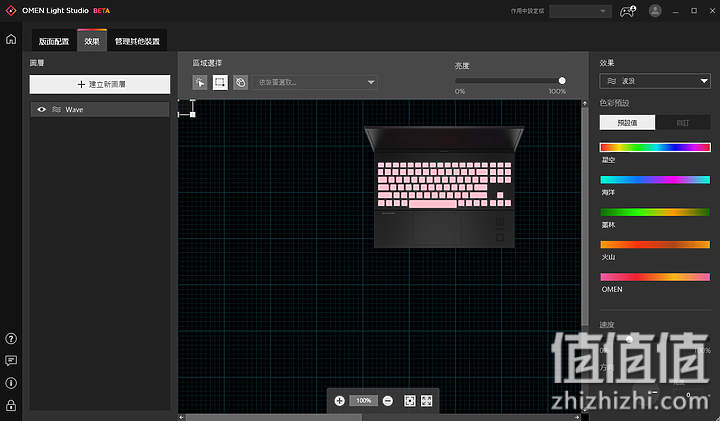Switch to the 管理其他裝置 tab
Image resolution: width=720 pixels, height=421 pixels.
click(137, 41)
